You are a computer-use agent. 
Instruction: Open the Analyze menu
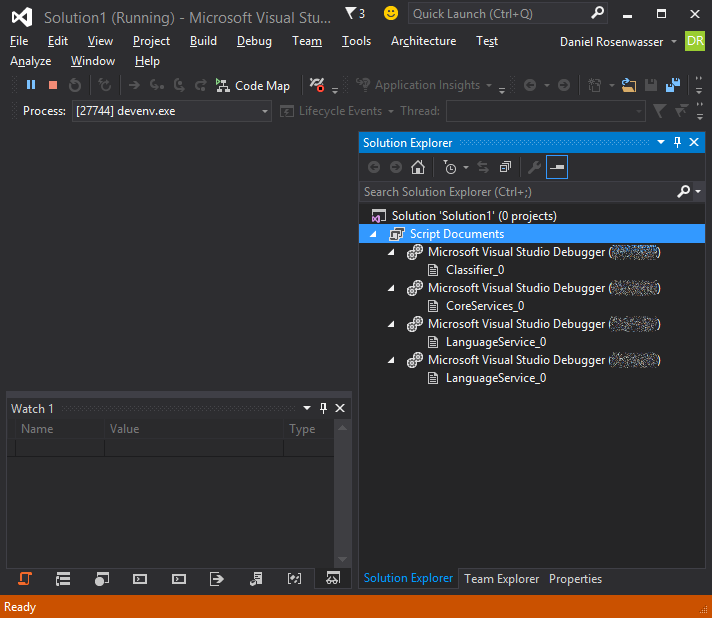(x=30, y=61)
